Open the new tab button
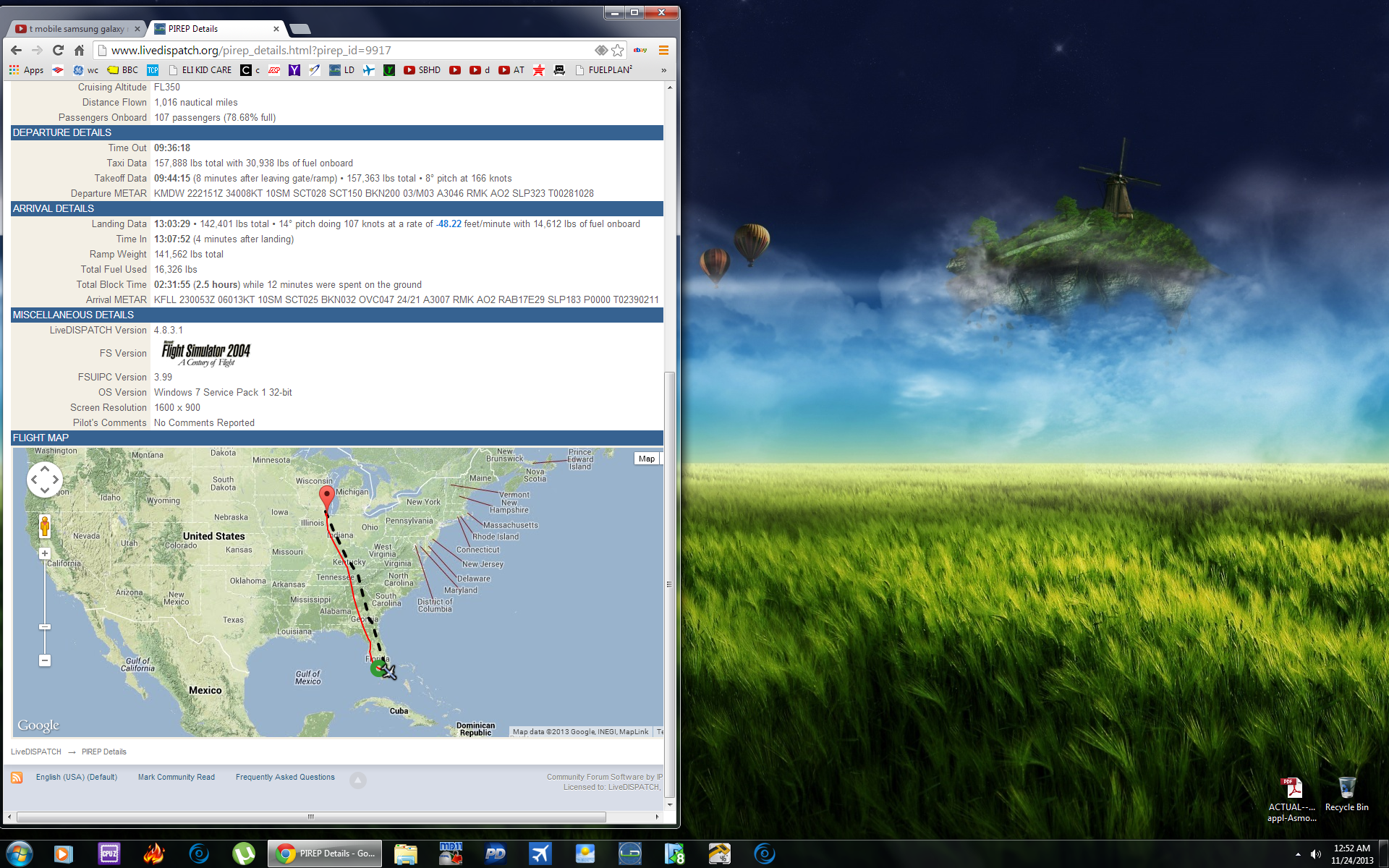1389x868 pixels. click(x=300, y=29)
